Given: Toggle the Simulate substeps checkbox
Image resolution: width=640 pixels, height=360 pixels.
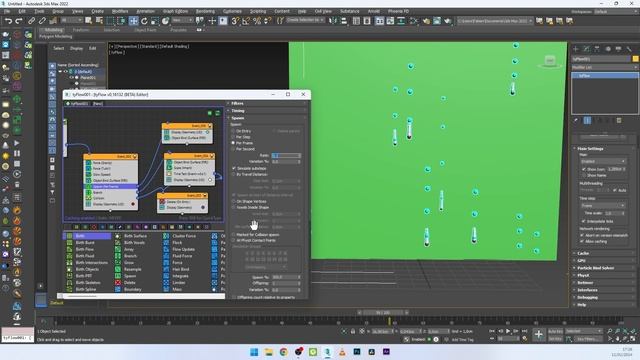Looking at the screenshot, I should (234, 168).
